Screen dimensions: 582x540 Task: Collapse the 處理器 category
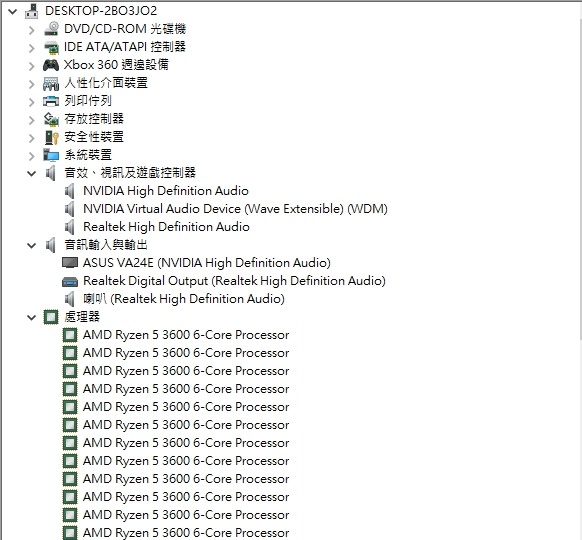32,317
